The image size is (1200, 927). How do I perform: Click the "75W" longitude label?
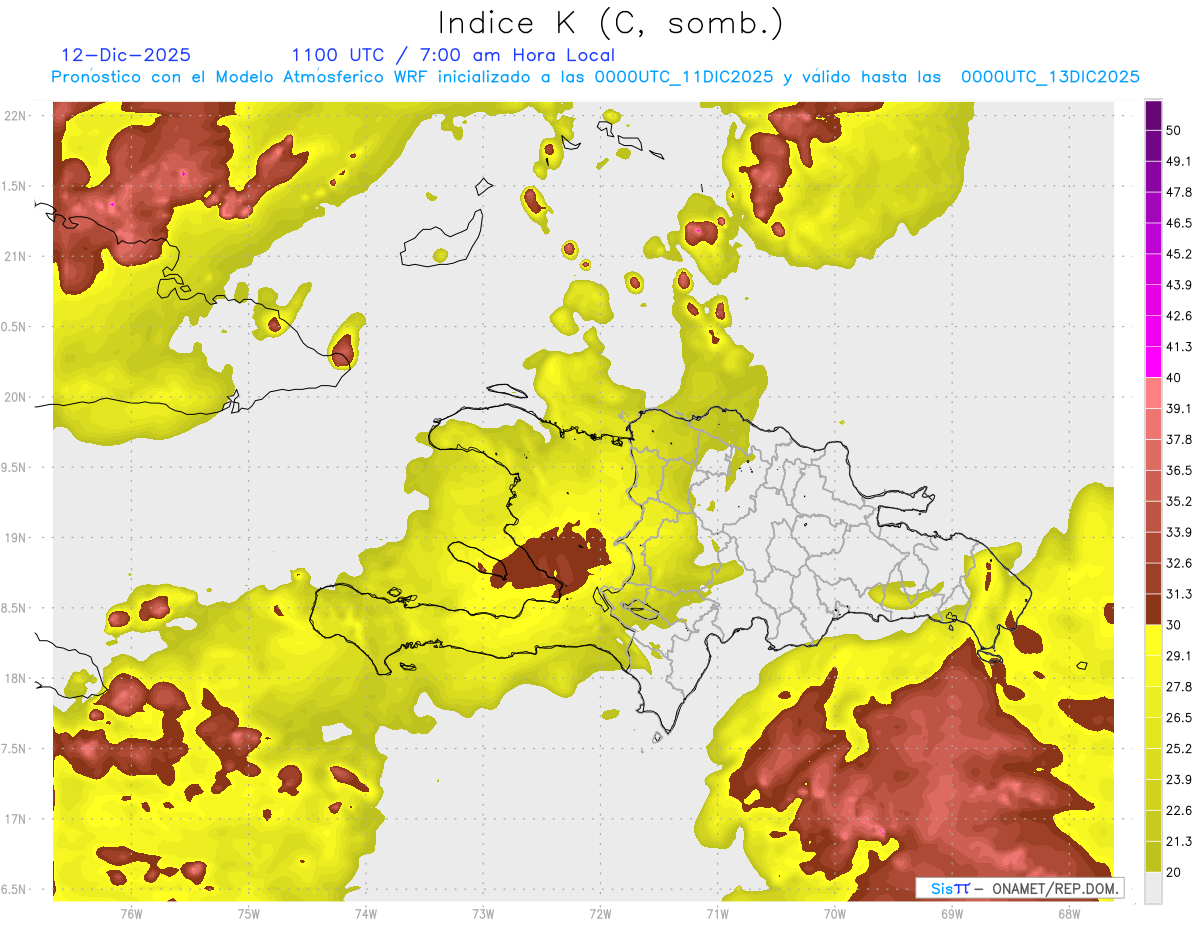249,913
